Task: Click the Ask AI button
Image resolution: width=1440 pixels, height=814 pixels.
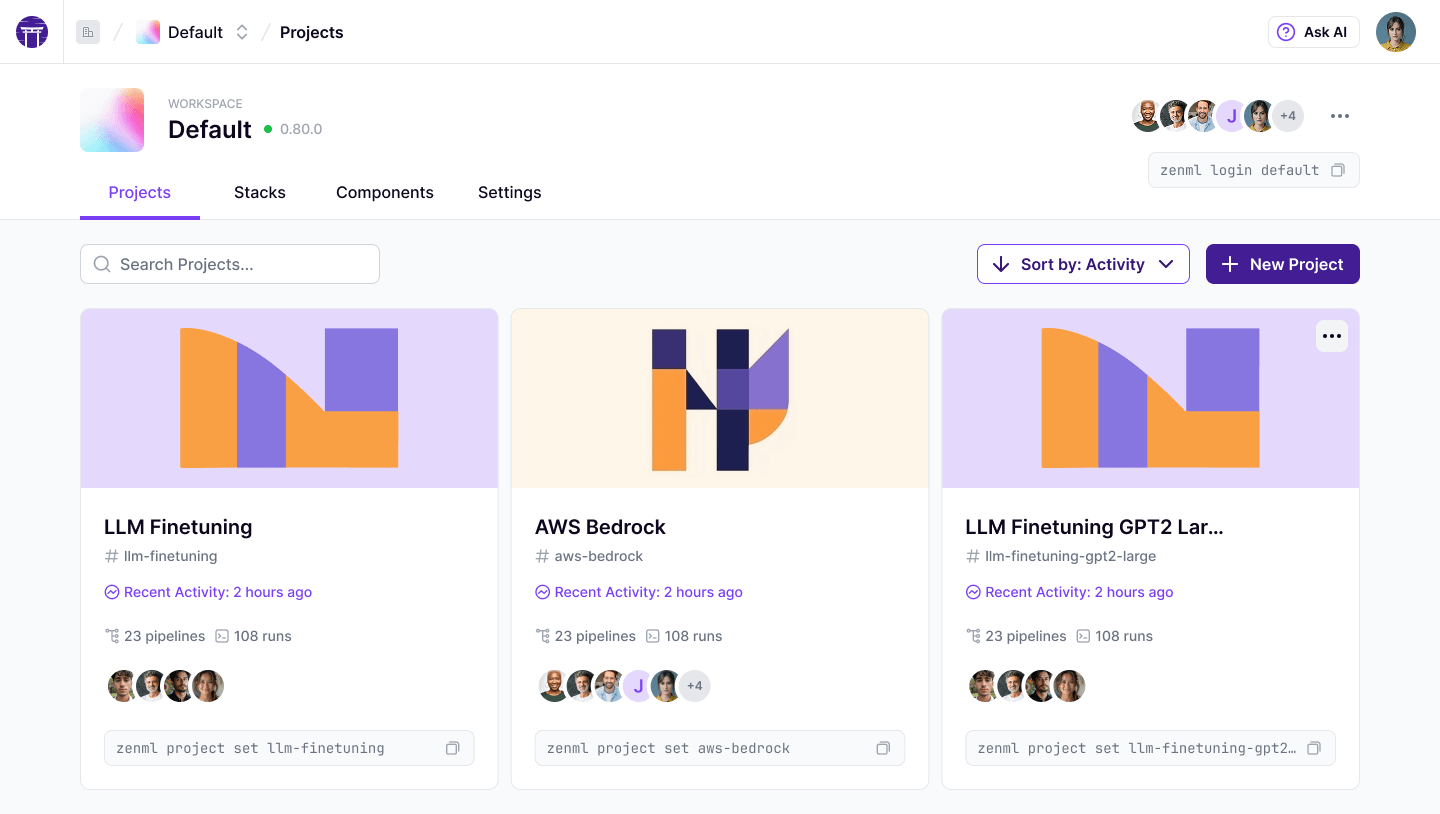Action: click(1314, 32)
